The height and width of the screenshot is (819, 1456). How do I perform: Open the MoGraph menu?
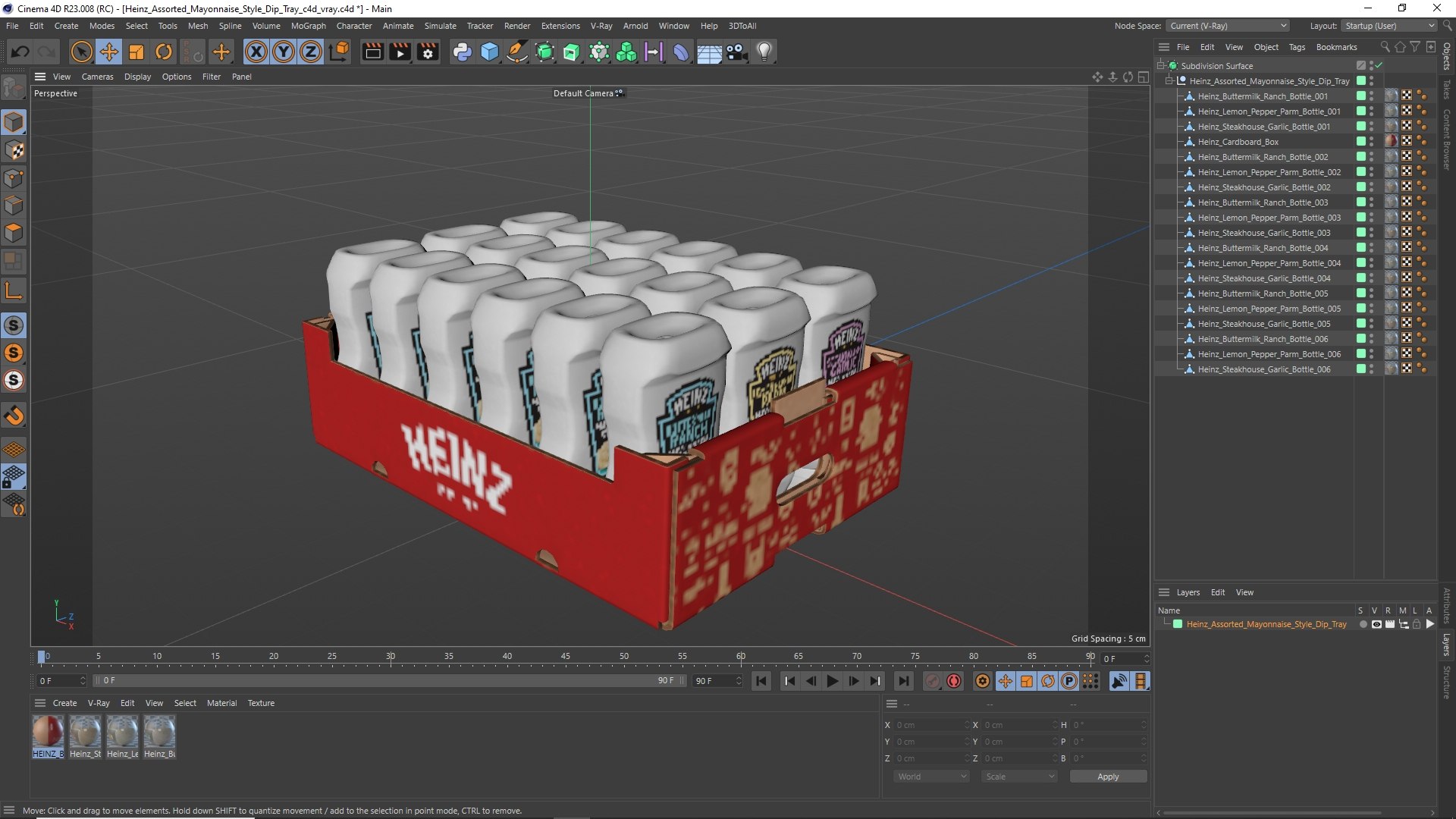pyautogui.click(x=308, y=26)
